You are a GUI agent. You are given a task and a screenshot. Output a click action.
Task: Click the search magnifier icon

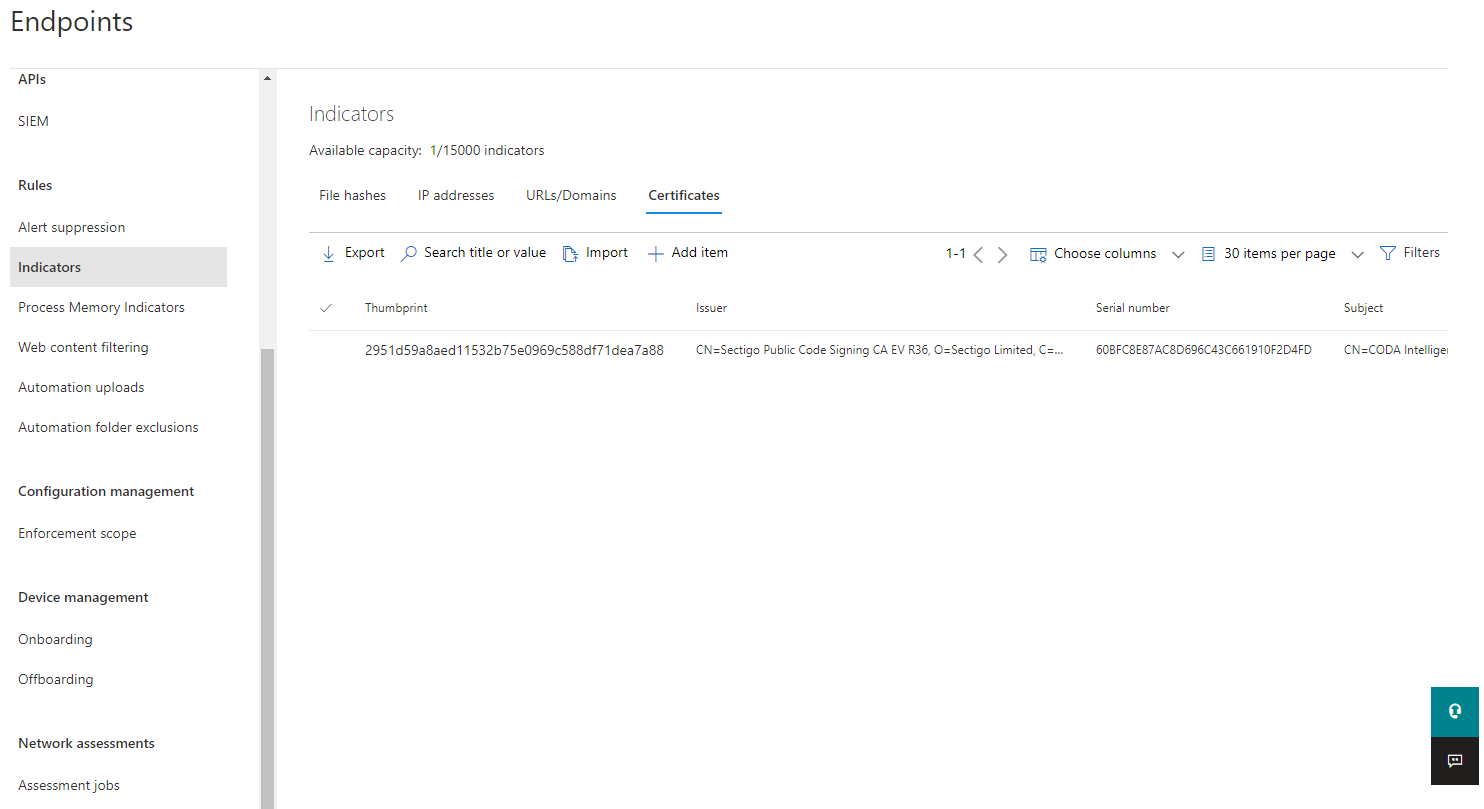pos(408,253)
